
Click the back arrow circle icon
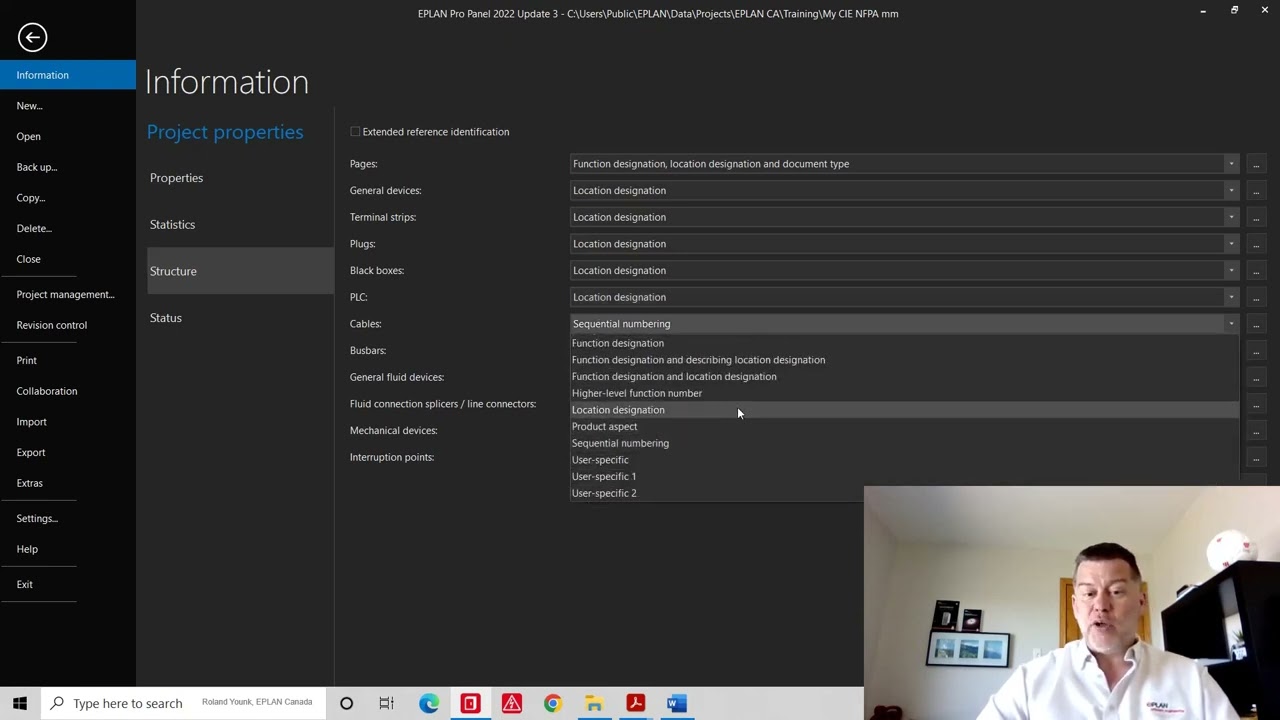[x=32, y=37]
